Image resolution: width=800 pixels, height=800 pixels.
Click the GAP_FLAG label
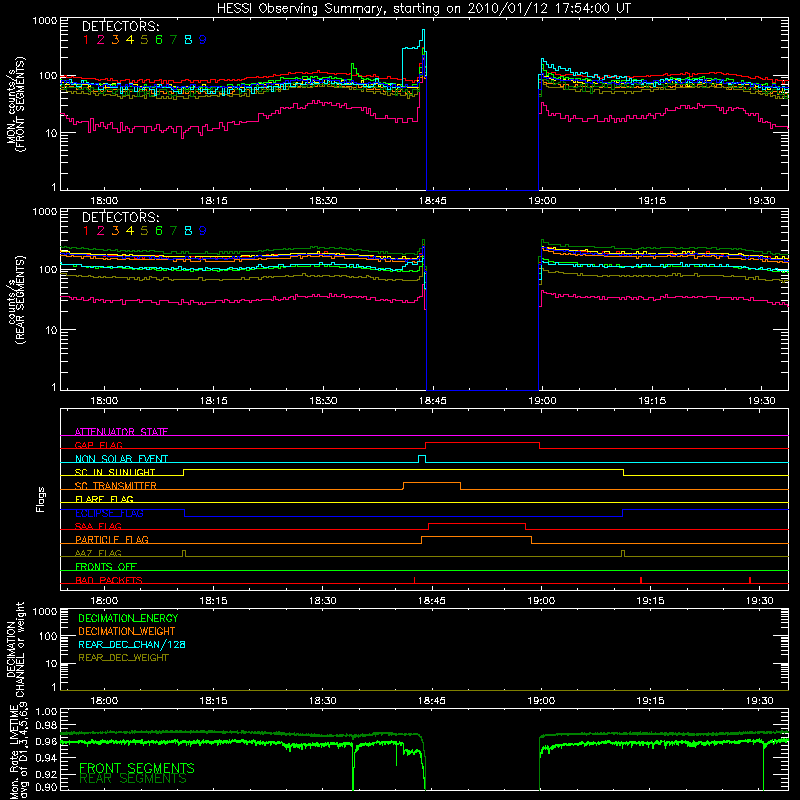(98, 445)
